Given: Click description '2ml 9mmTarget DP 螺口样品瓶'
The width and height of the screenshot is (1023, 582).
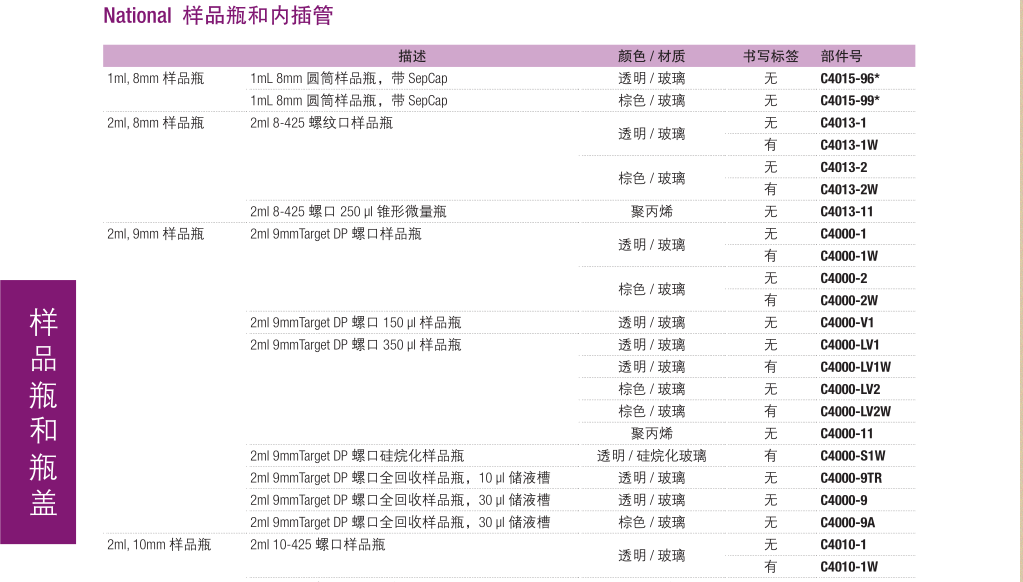Looking at the screenshot, I should click(336, 234).
